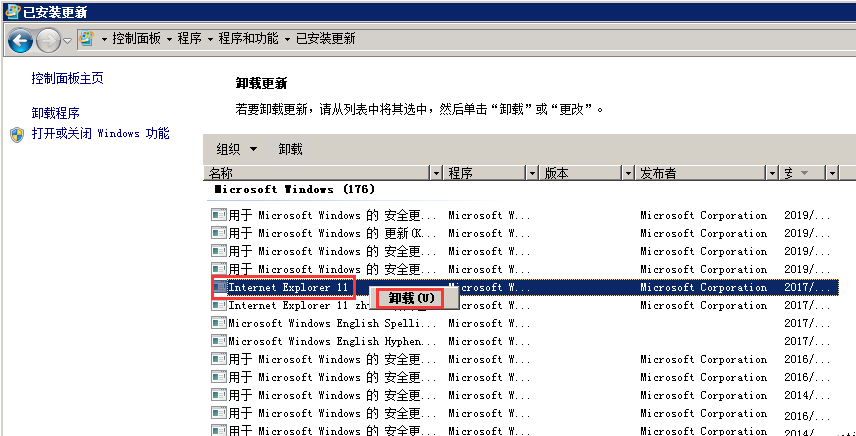Viewport: 856px width, 436px height.
Task: Expand the dropdown arrow after 程序和功能 breadcrumb
Action: [x=287, y=39]
